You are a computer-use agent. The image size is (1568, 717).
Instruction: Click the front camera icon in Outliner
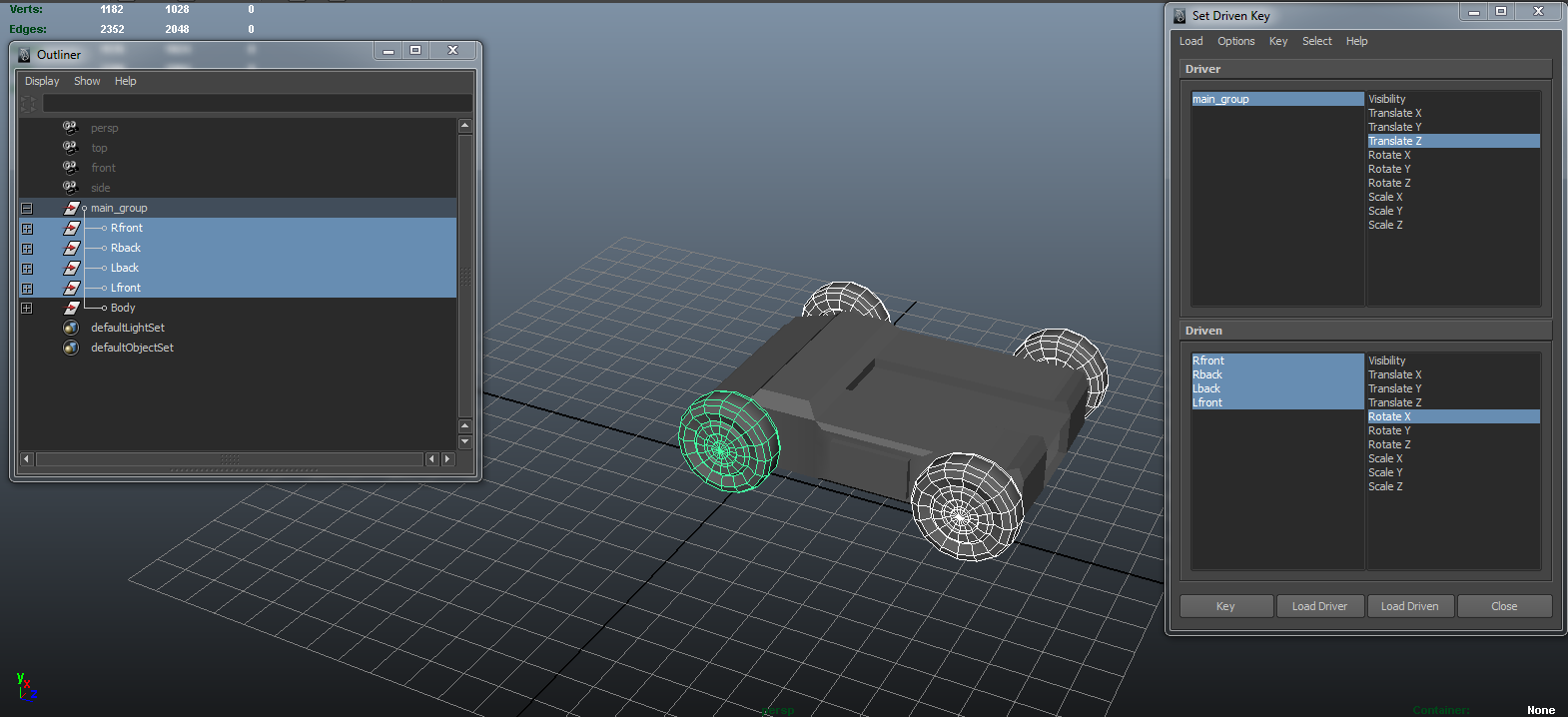(x=70, y=167)
